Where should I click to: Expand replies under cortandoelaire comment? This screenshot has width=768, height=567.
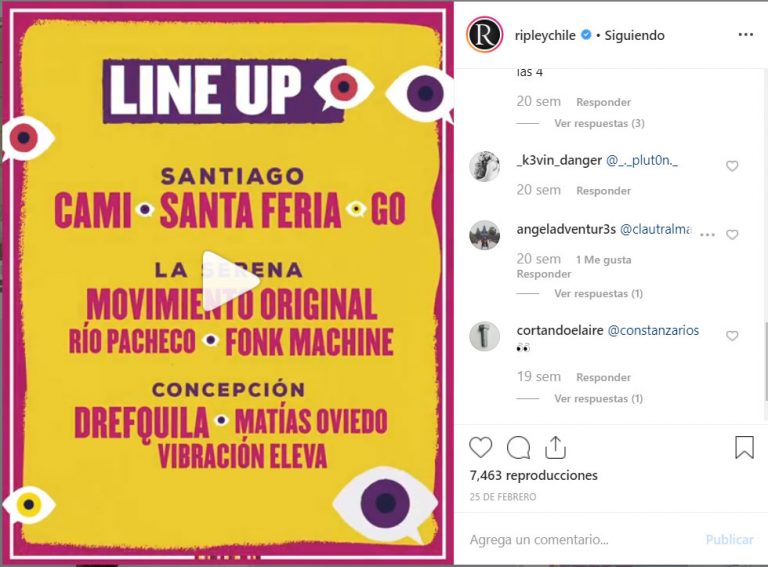(598, 399)
